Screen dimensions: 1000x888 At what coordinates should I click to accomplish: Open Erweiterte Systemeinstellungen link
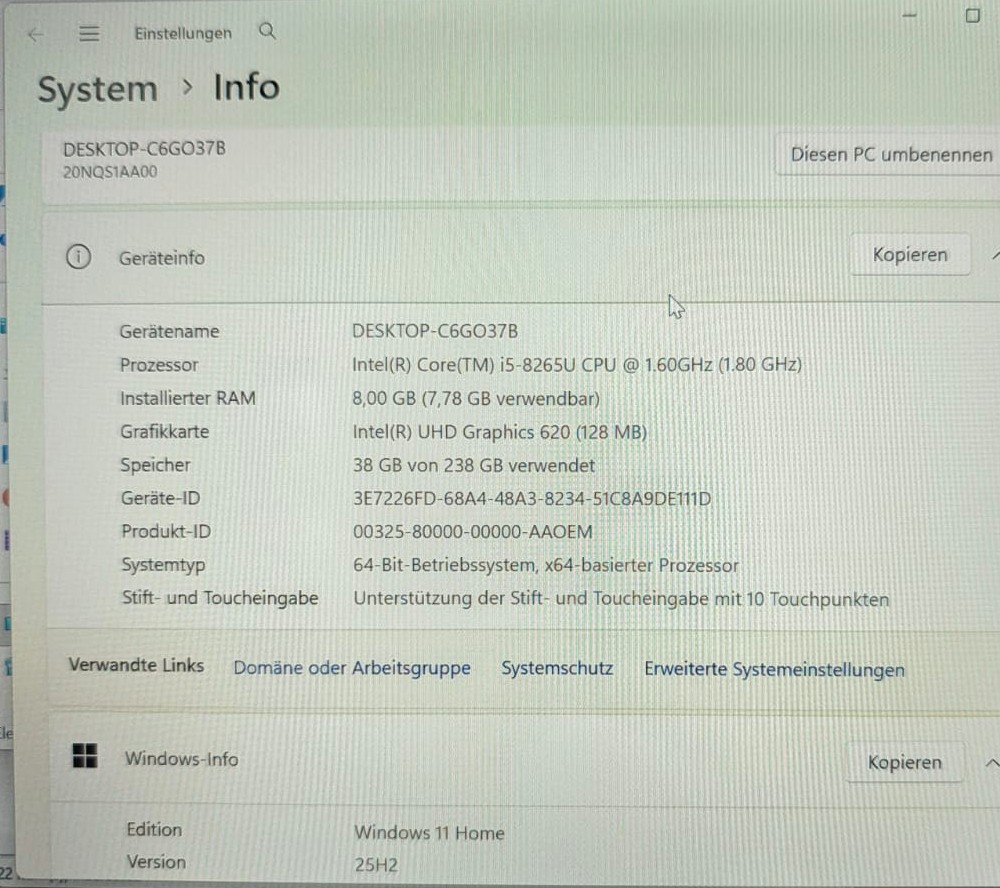(x=774, y=669)
